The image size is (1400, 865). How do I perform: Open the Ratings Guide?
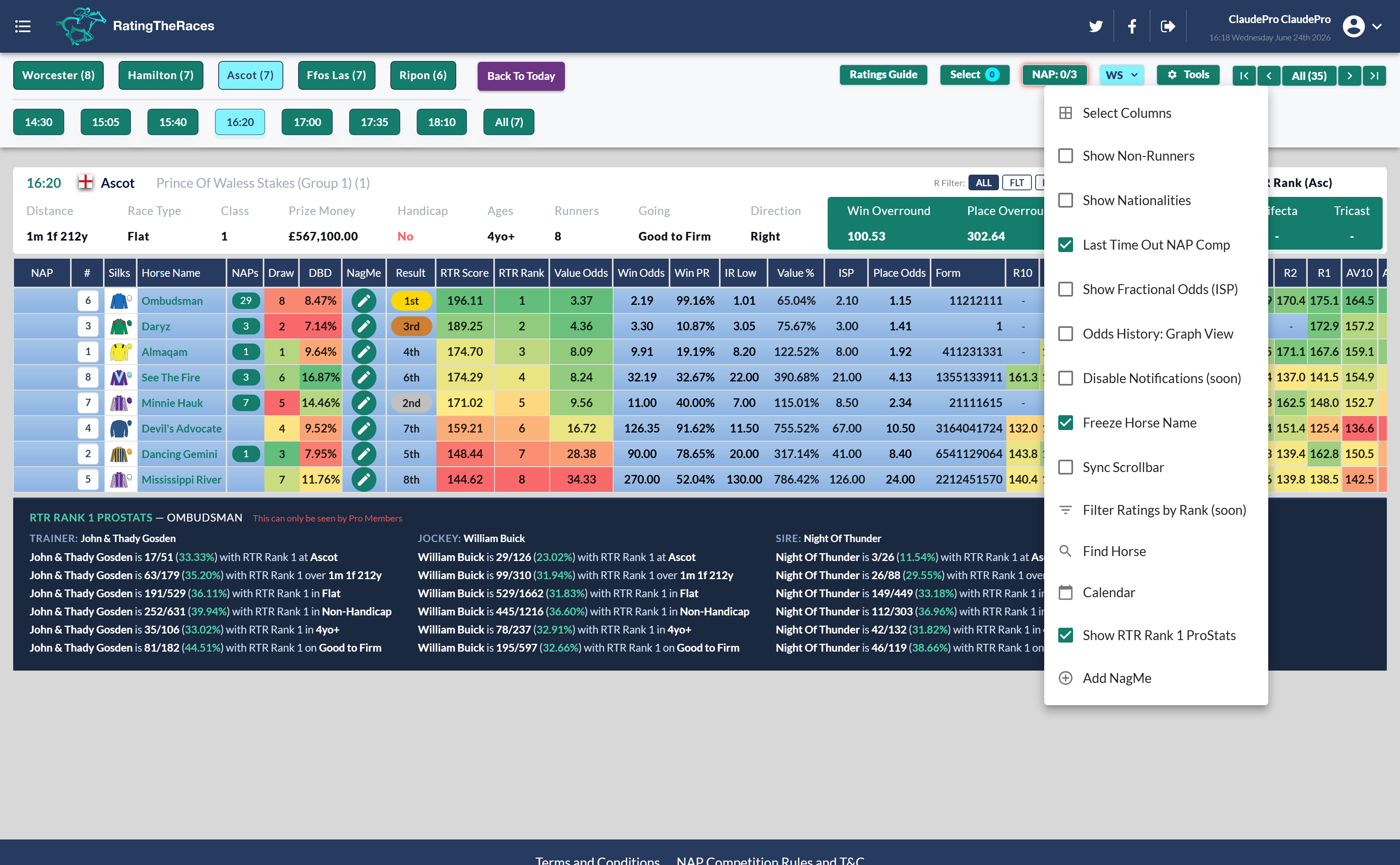(x=883, y=75)
